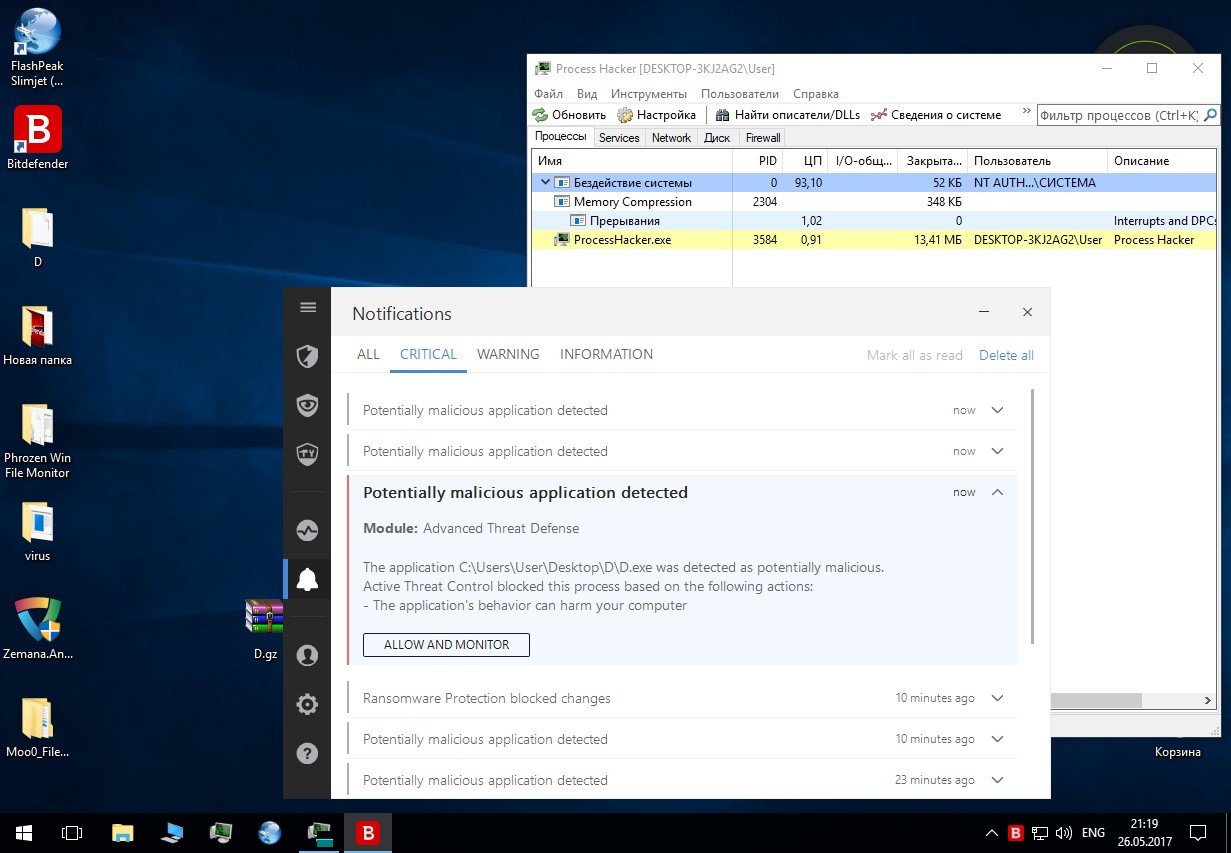Open the Инструменты menu

(x=648, y=94)
